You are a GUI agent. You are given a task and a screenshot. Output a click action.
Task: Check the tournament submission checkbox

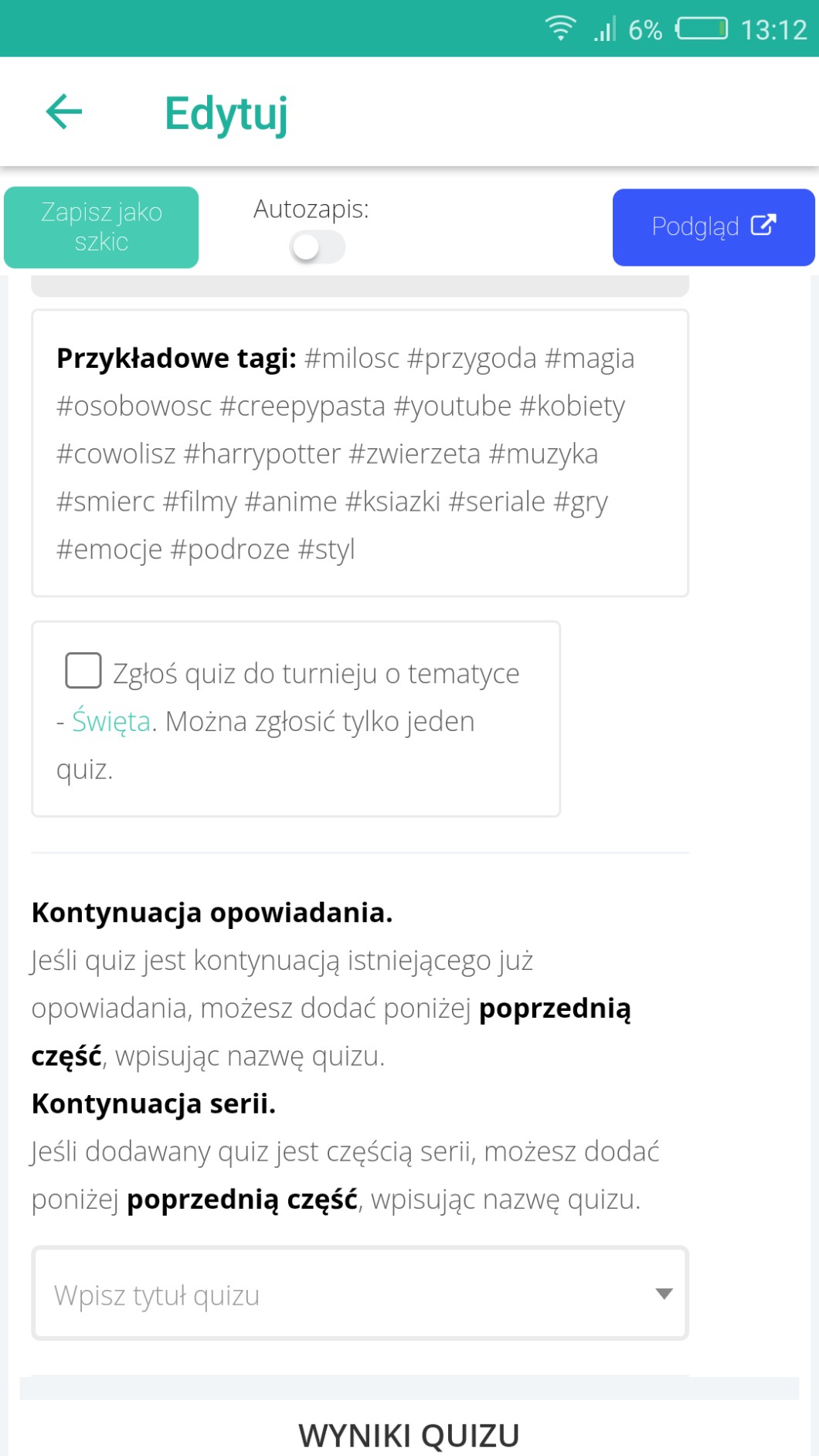point(83,670)
